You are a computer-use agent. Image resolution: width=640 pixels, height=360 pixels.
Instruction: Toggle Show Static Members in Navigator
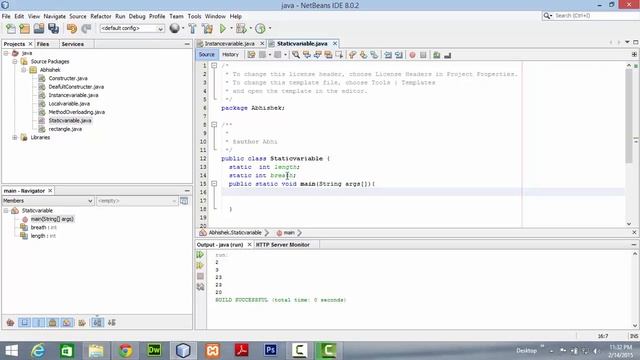click(39, 322)
